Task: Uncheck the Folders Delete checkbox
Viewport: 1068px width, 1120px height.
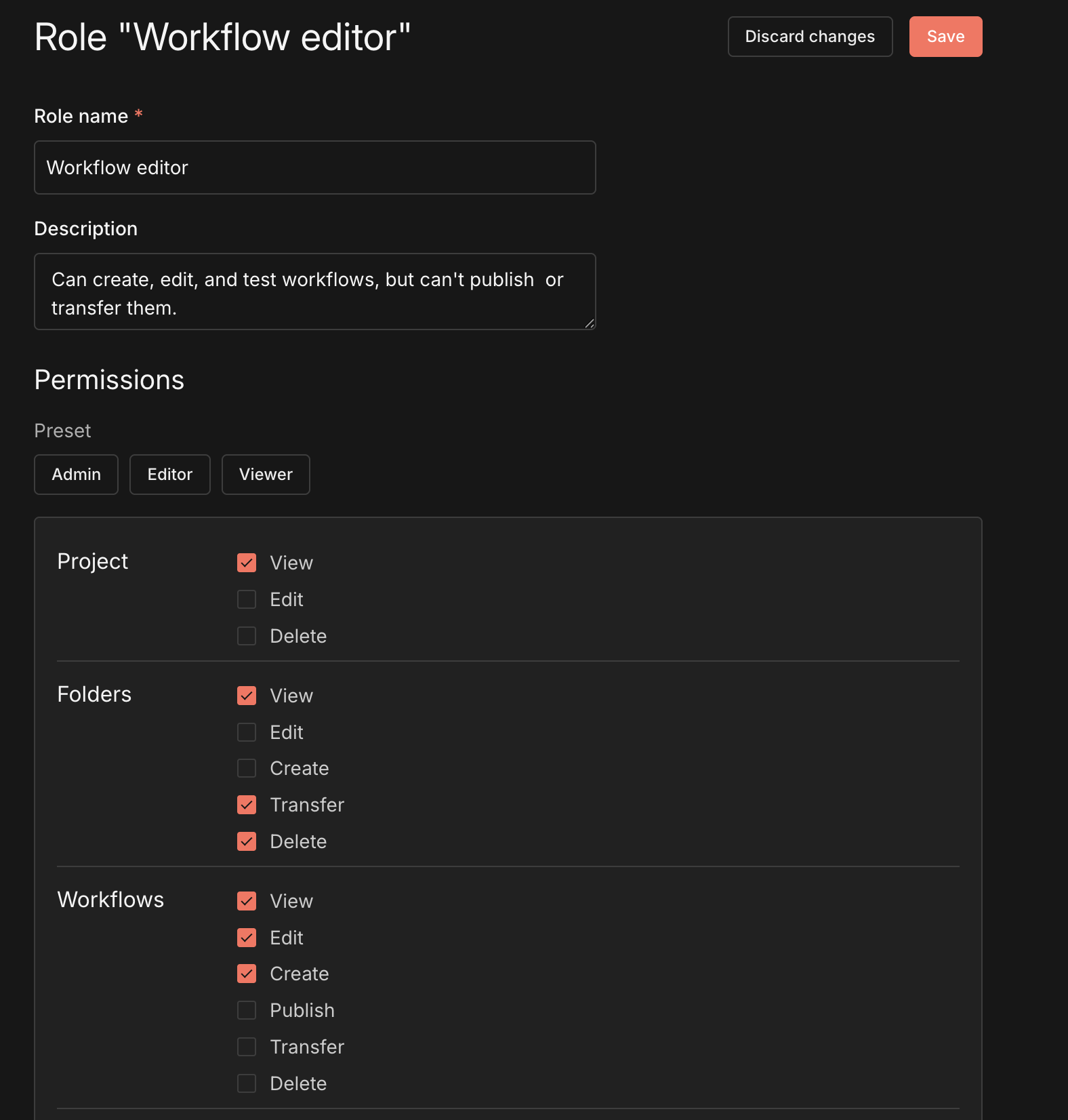Action: 247,841
